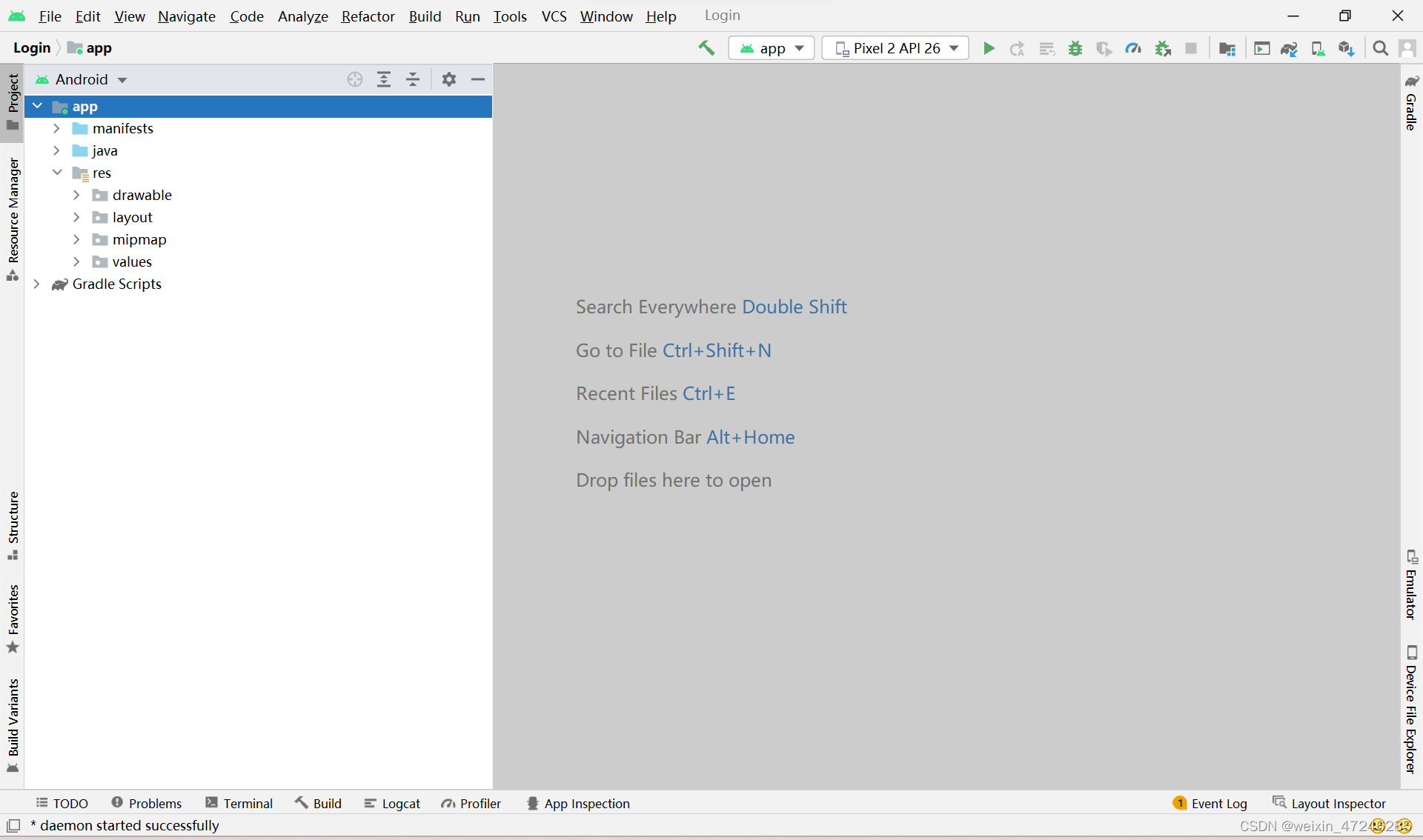
Task: Open the Resource Manager side tab
Action: (13, 219)
